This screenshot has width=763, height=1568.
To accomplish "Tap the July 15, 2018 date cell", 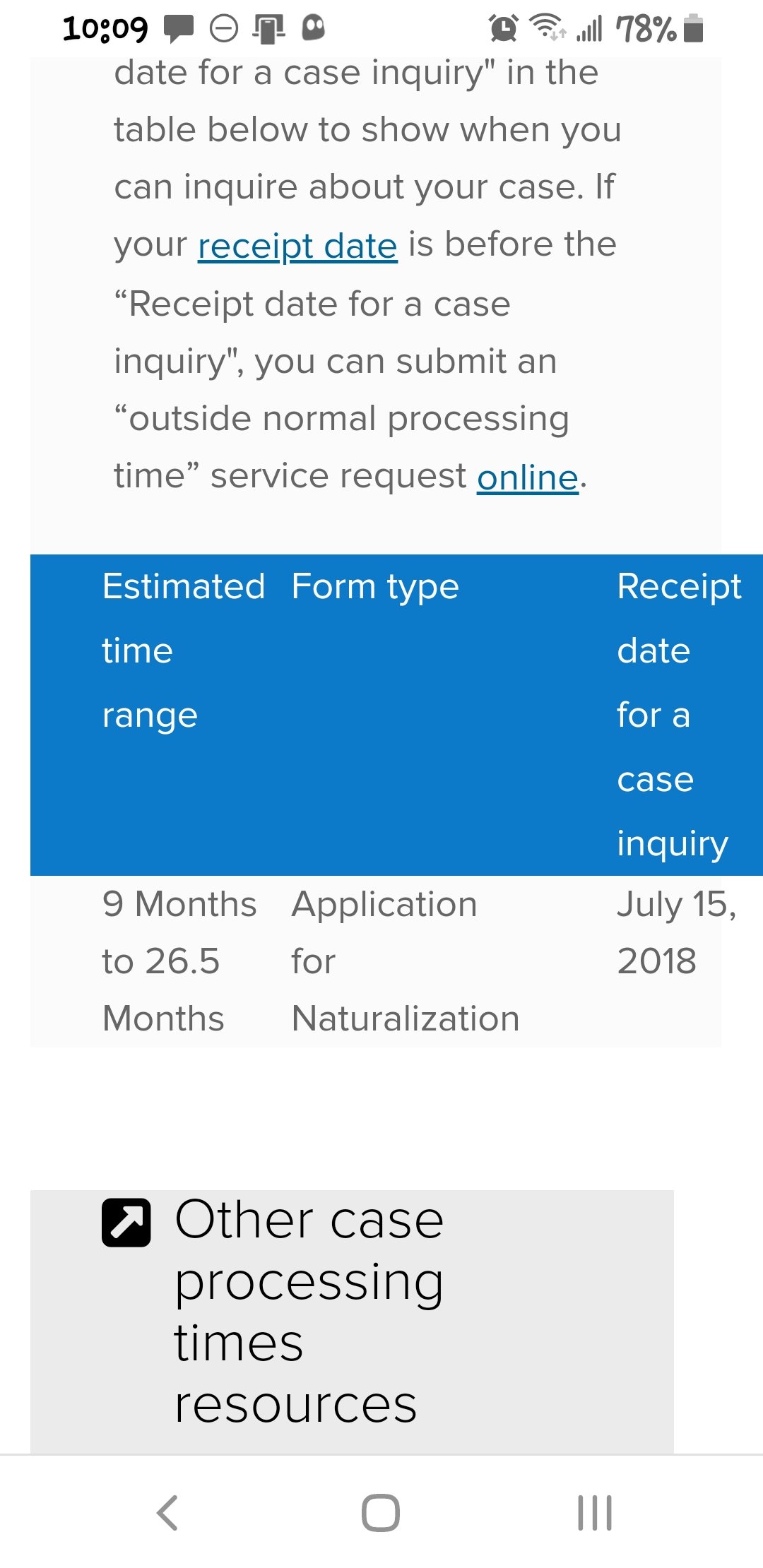I will (x=676, y=932).
